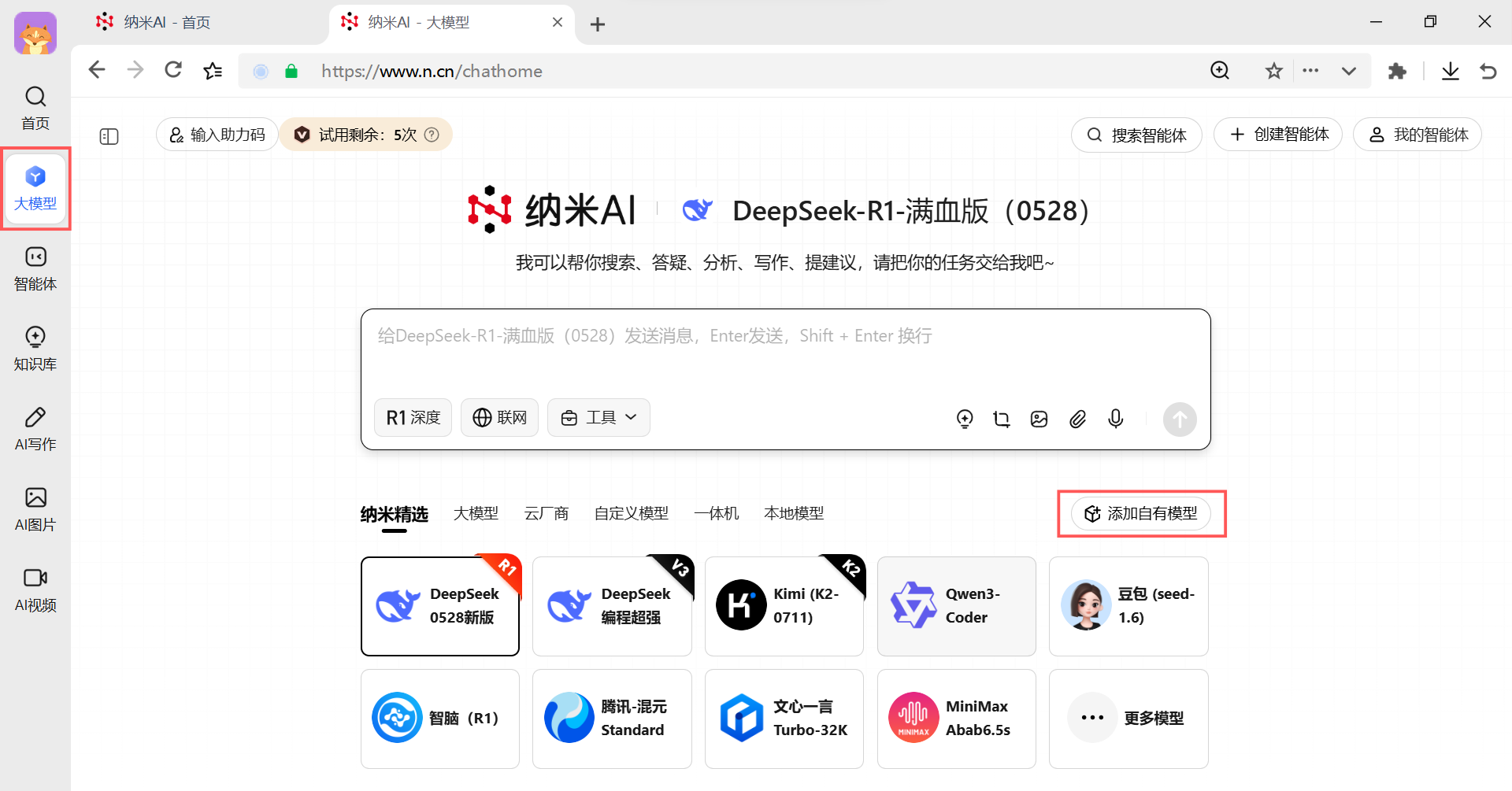Open AI写作 in the sidebar

(x=35, y=429)
